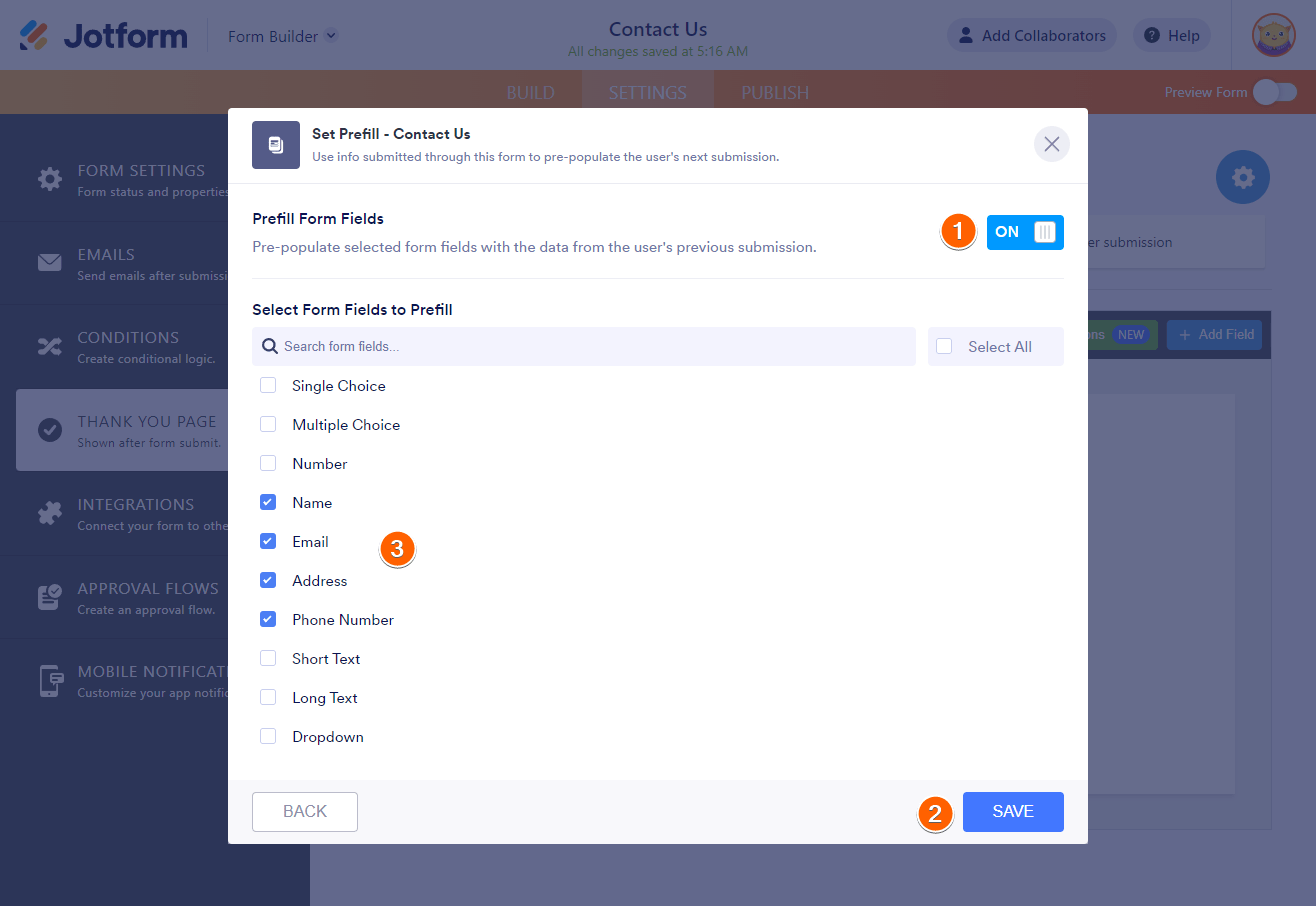Click the Set Prefill document icon

(275, 145)
